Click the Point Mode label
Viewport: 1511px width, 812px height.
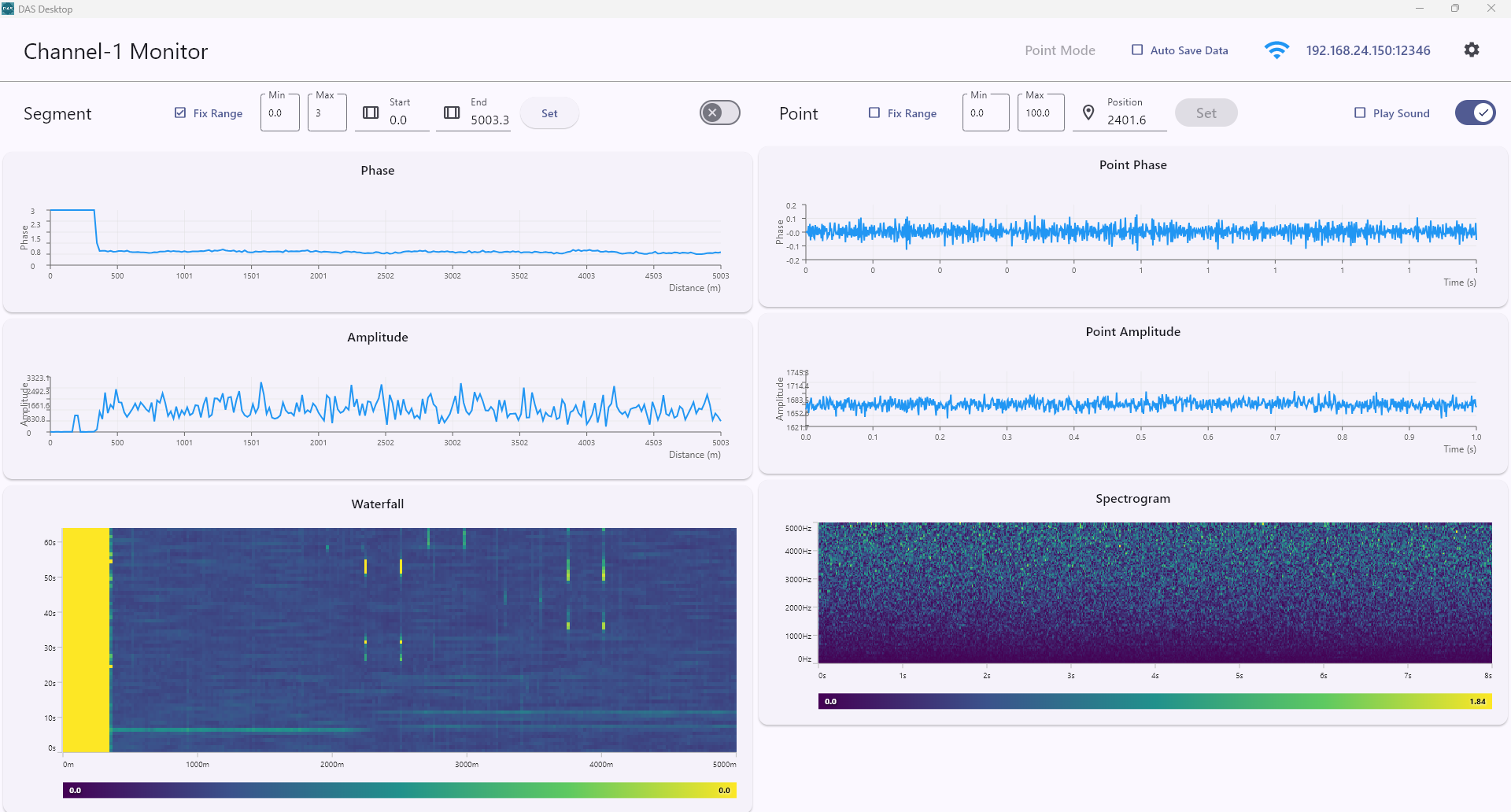click(1059, 50)
